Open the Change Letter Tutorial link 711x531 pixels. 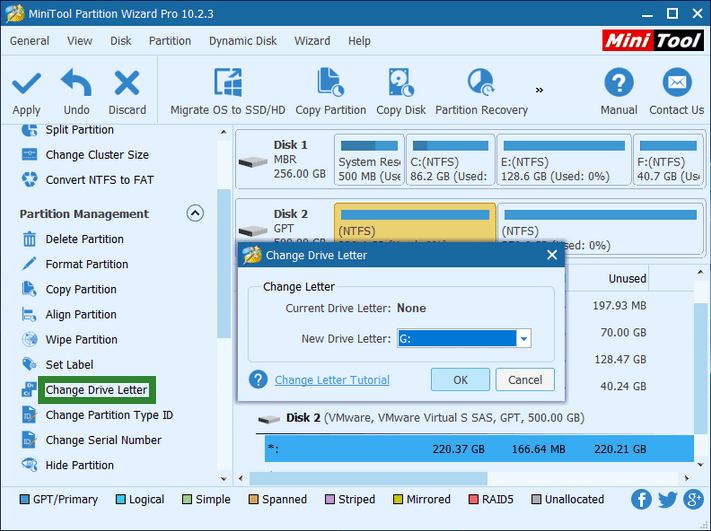click(332, 380)
